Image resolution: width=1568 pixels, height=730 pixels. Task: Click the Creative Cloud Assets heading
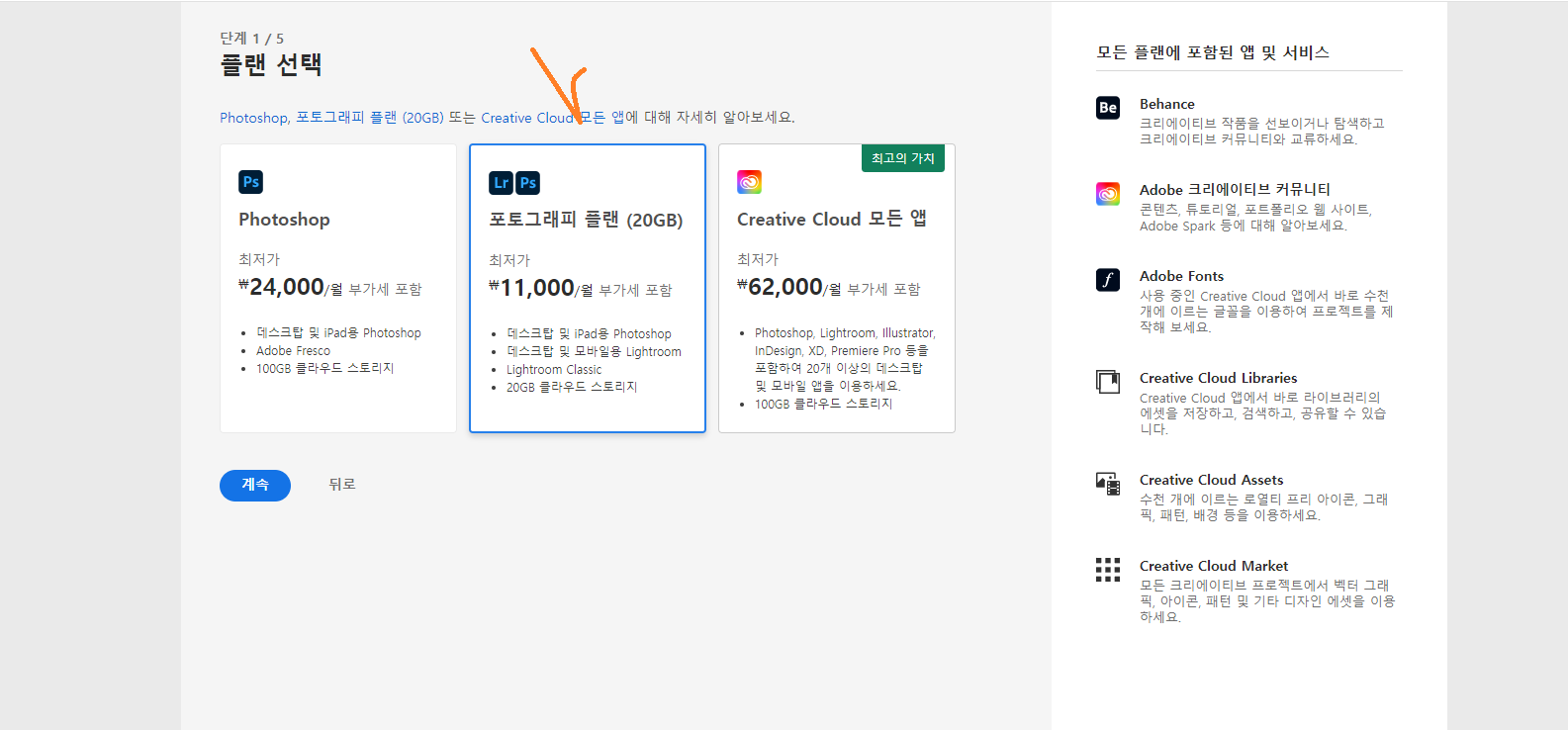tap(1212, 480)
